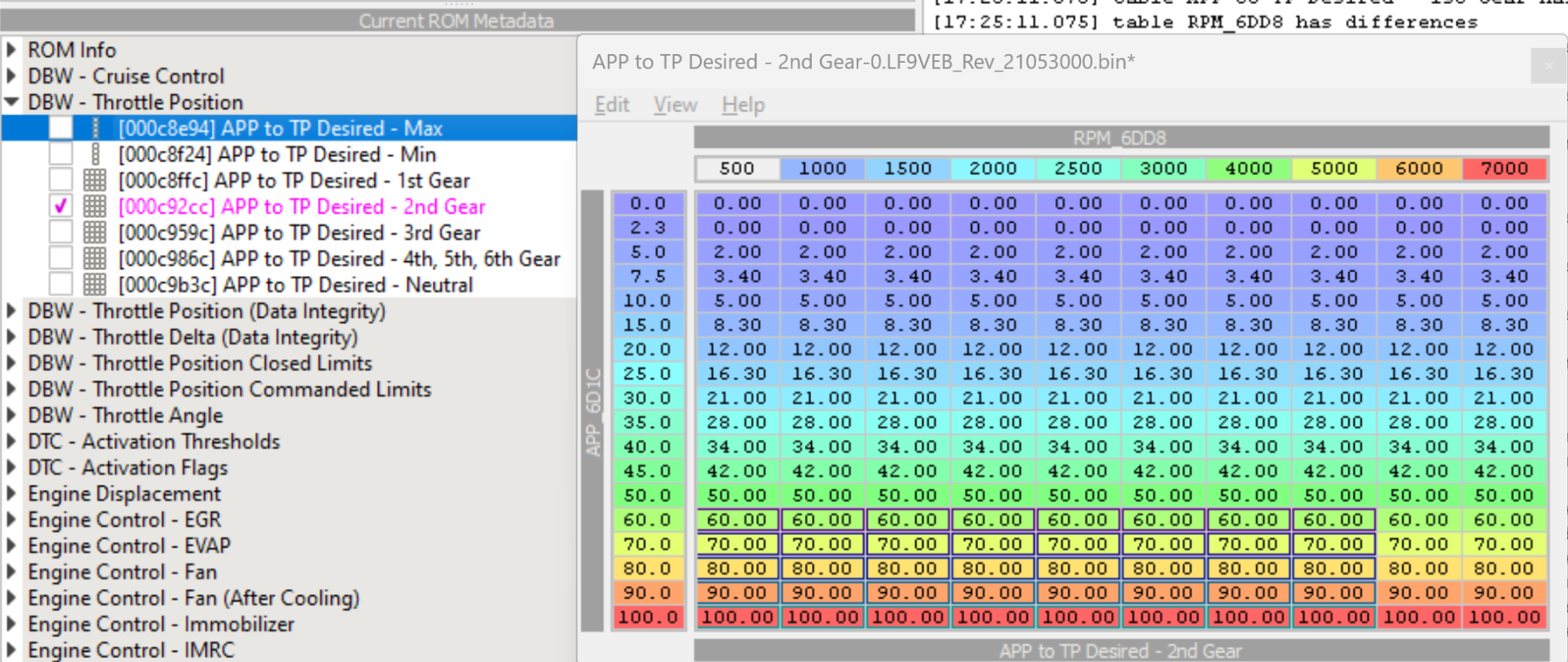Viewport: 1568px width, 662px height.
Task: Click the Current ROM Metadata panel header
Action: [457, 20]
